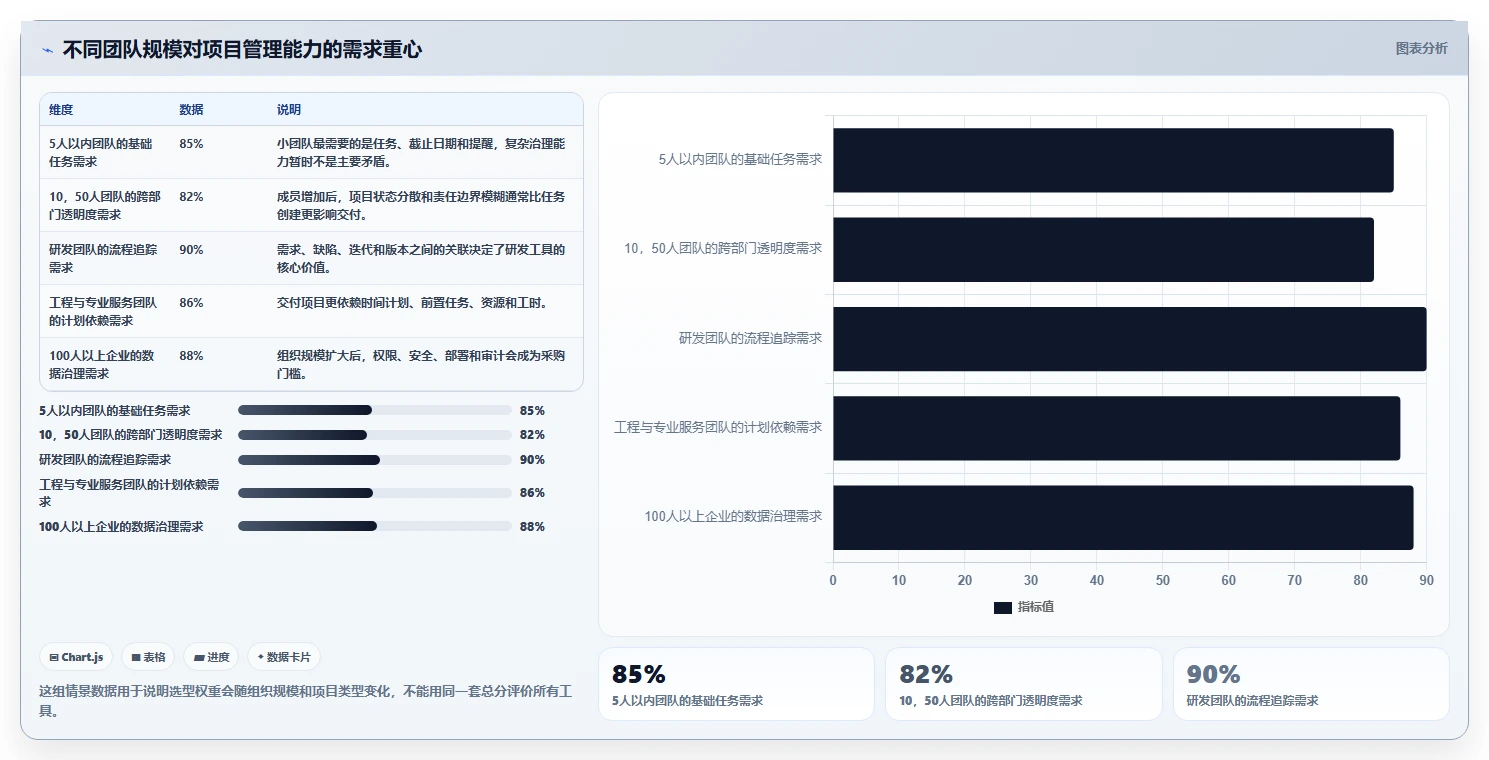Click the blue title icon beside the heading

[x=47, y=50]
